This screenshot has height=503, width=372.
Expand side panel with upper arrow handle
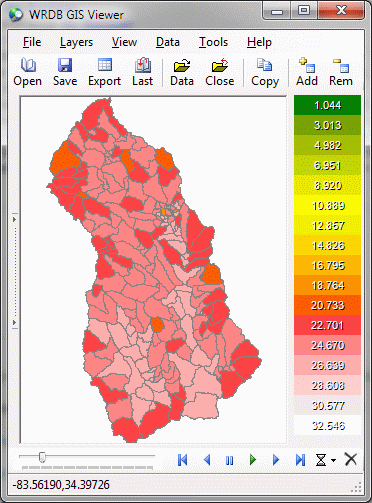pyautogui.click(x=14, y=219)
